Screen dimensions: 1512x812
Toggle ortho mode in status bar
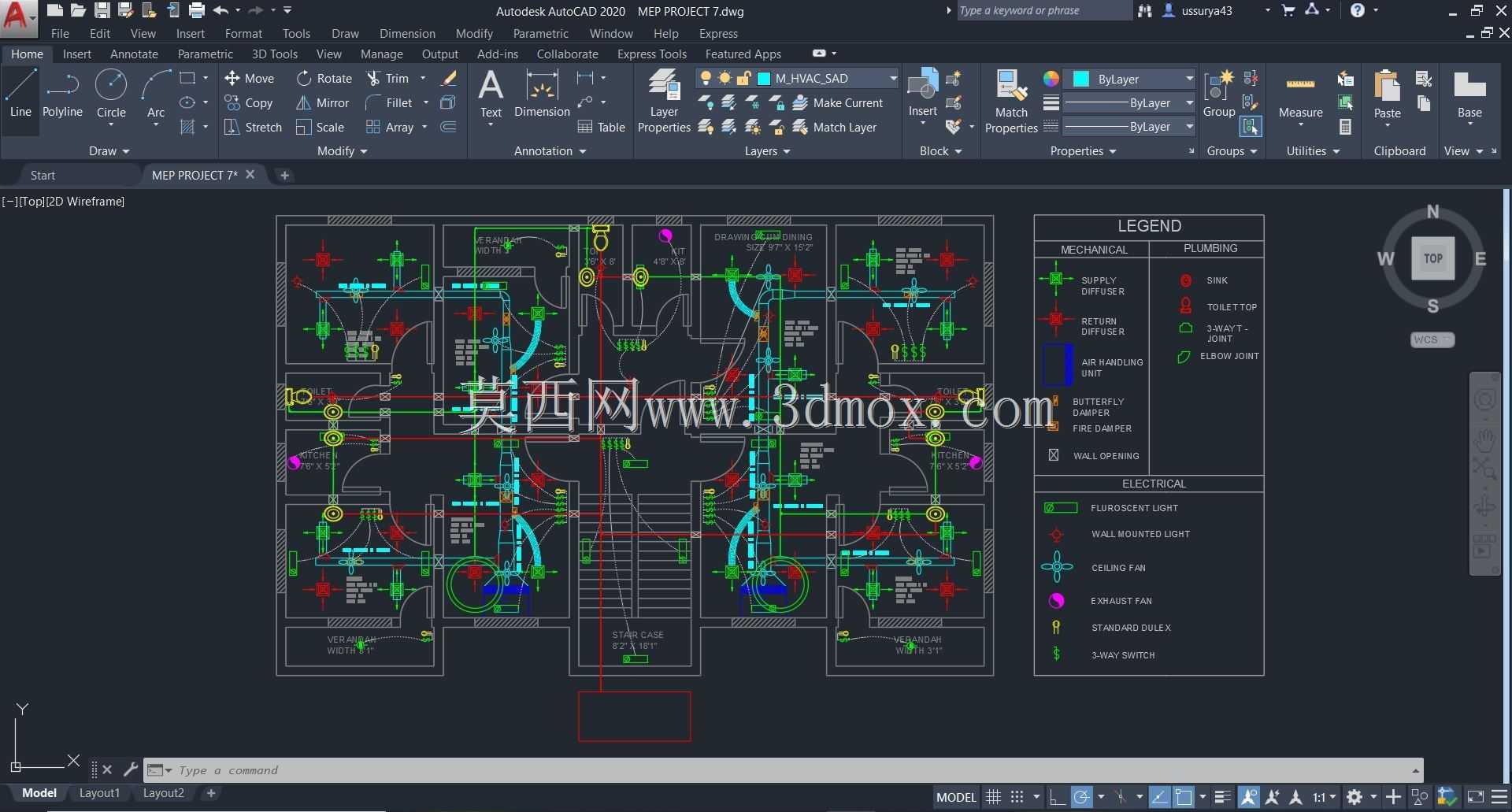[1057, 797]
